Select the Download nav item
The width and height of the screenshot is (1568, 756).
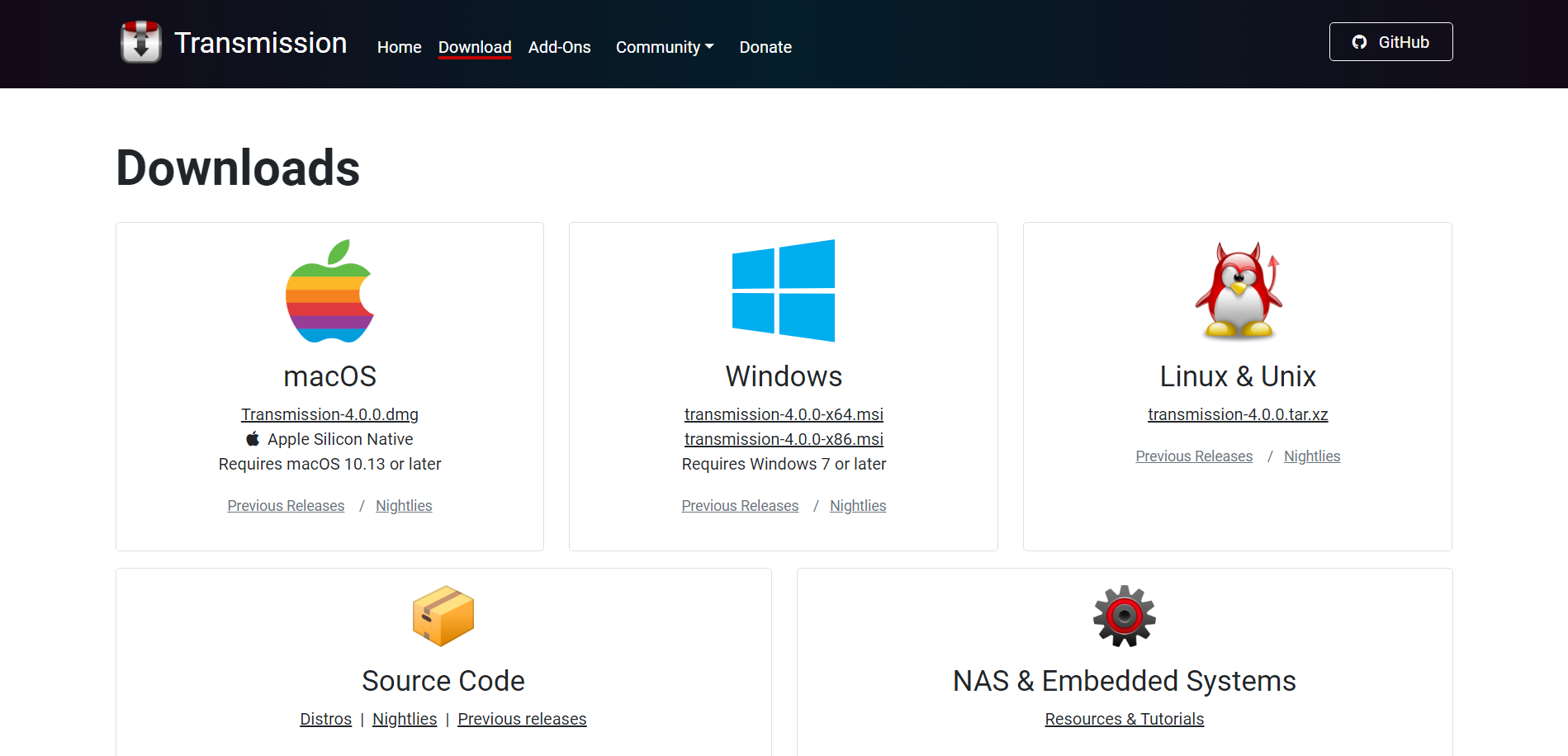475,47
